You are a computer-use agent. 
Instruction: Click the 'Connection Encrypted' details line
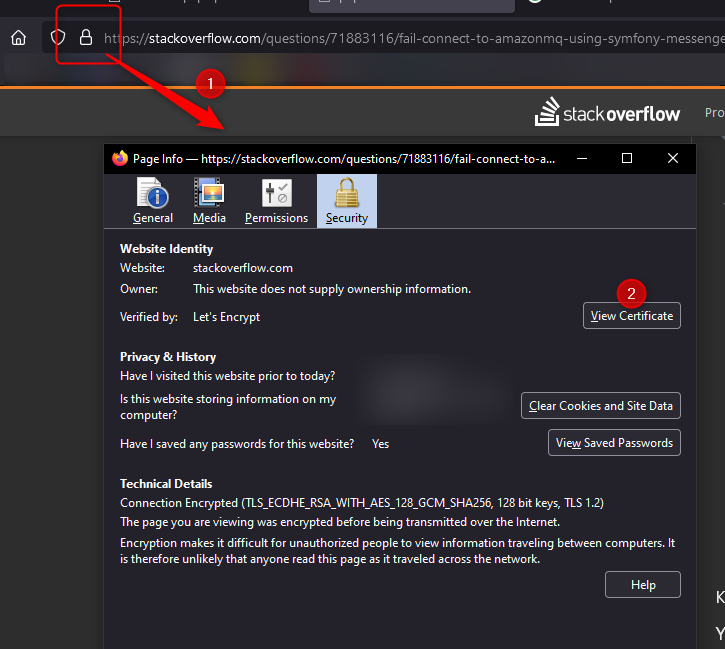362,503
